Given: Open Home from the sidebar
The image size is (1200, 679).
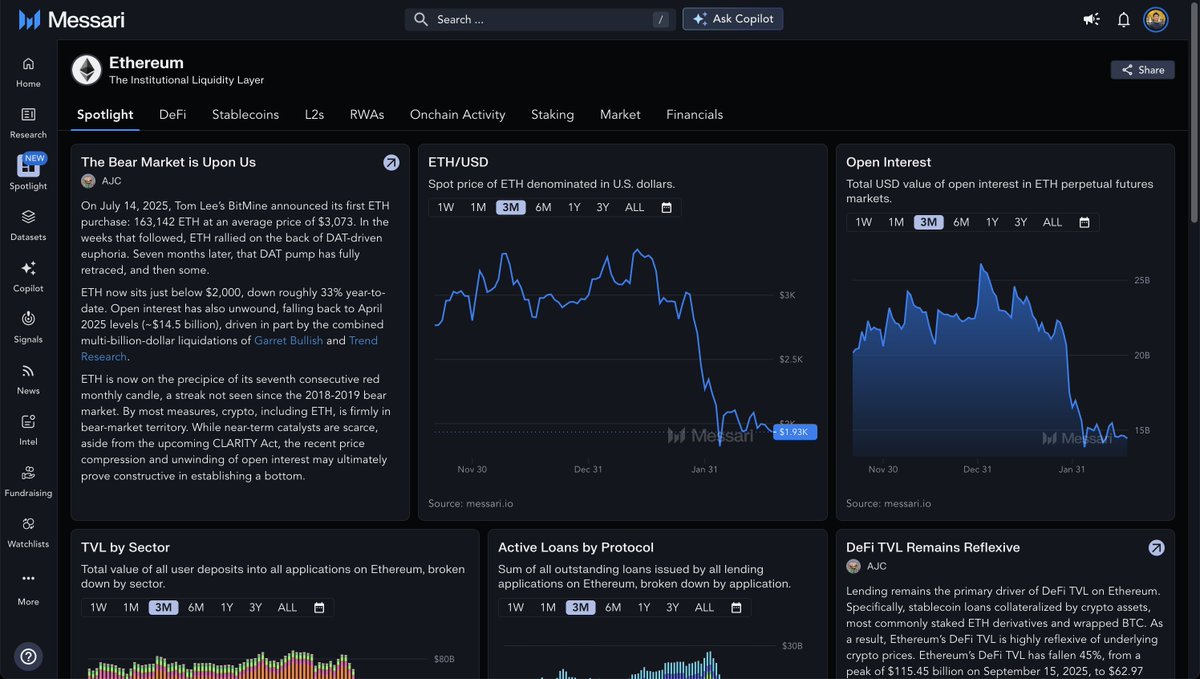Looking at the screenshot, I should [28, 72].
